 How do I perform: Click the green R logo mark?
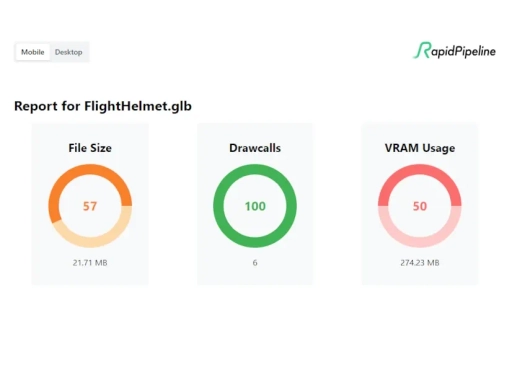pos(422,50)
